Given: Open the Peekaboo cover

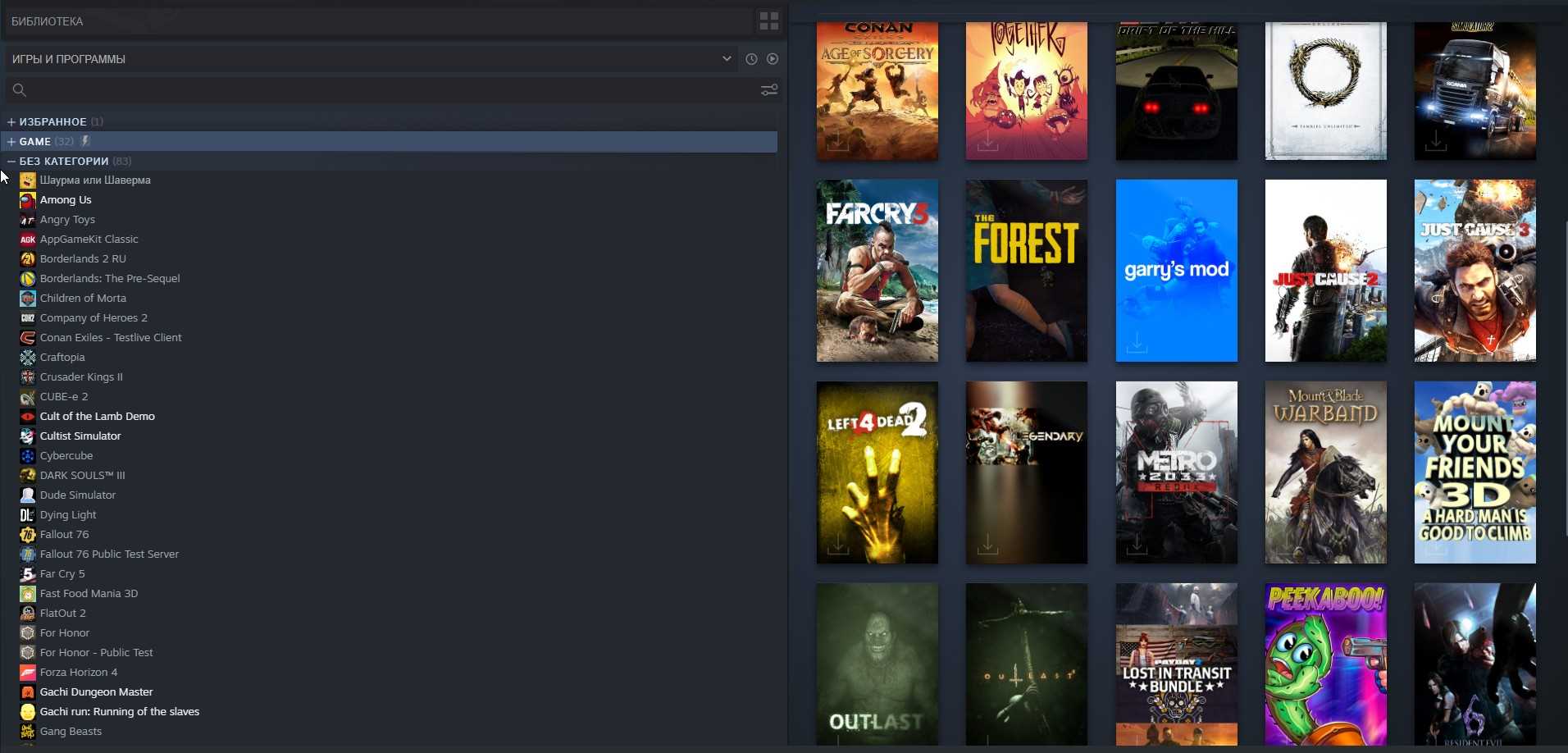Looking at the screenshot, I should [x=1326, y=664].
